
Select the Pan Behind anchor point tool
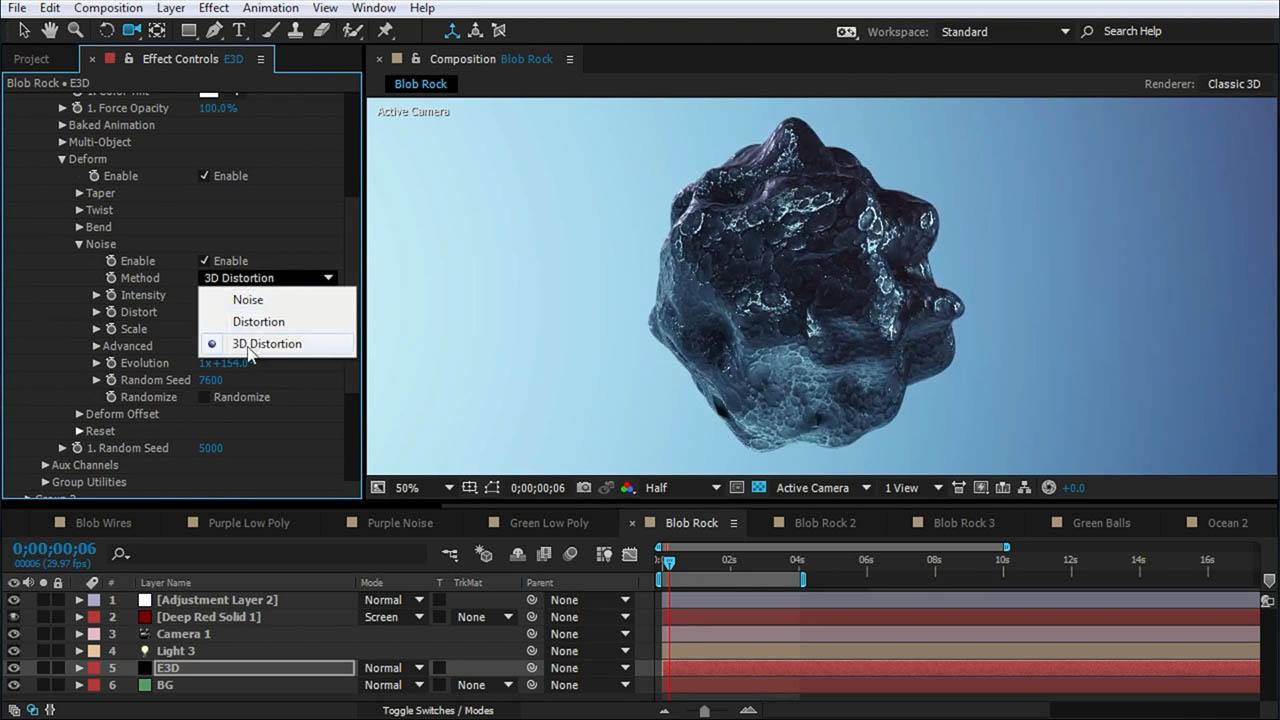click(157, 31)
